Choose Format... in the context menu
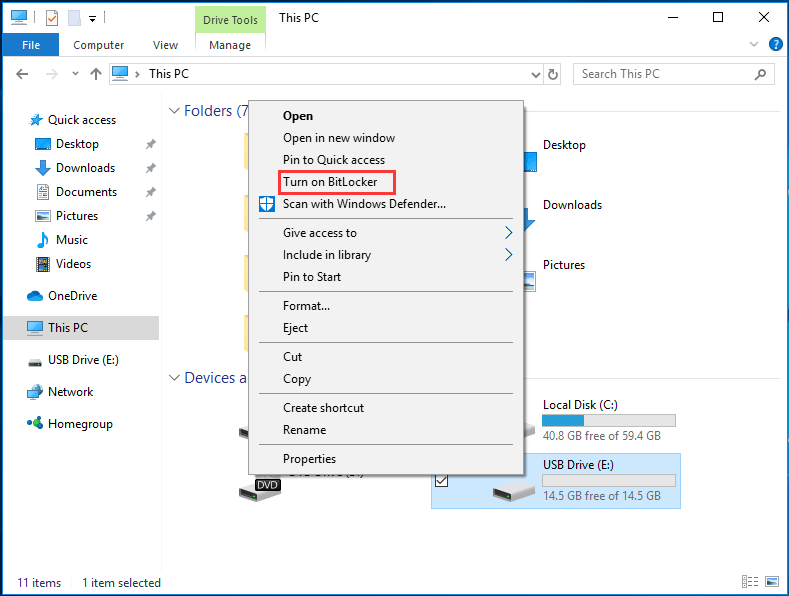 306,306
